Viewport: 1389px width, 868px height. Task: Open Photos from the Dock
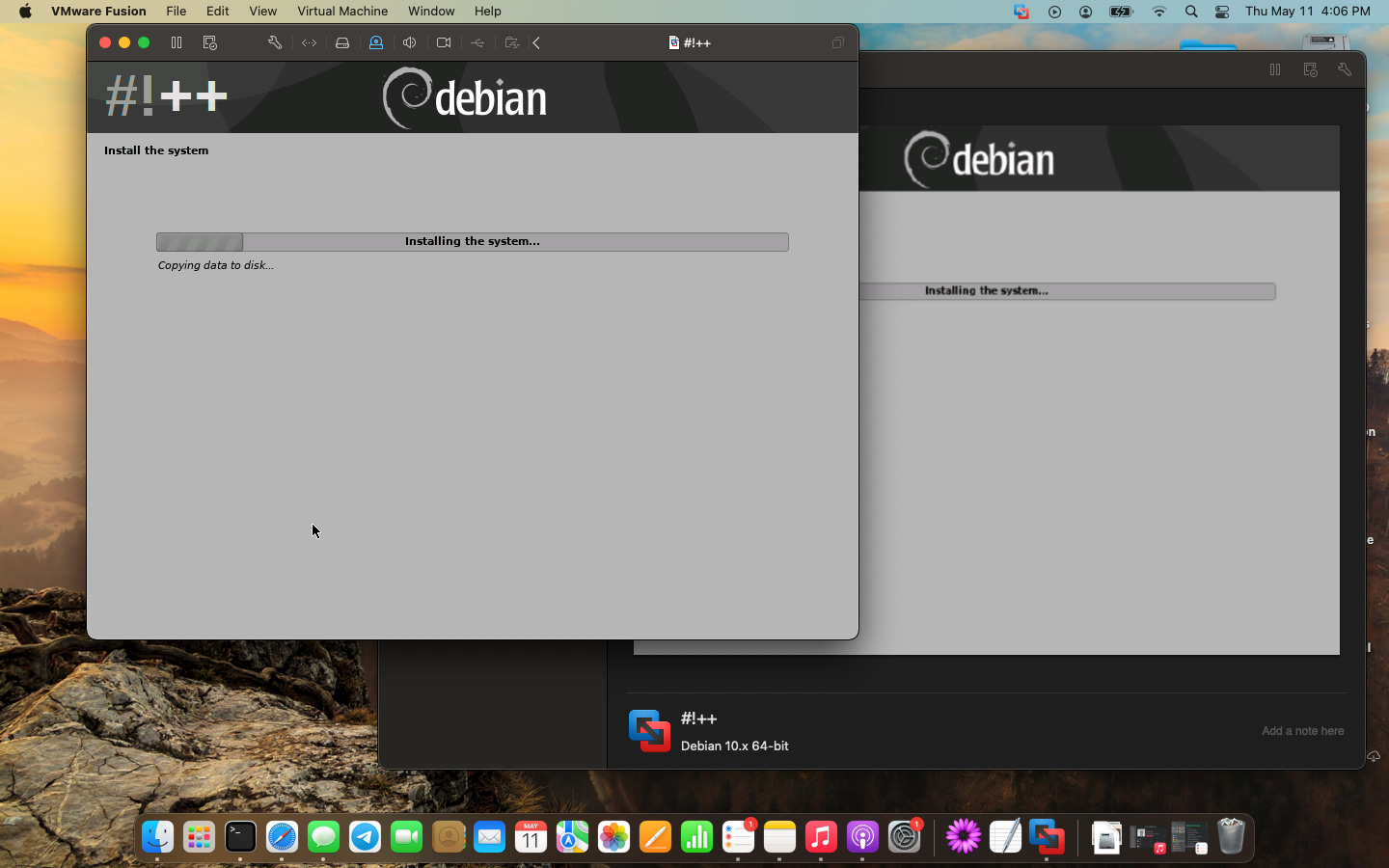click(x=614, y=837)
